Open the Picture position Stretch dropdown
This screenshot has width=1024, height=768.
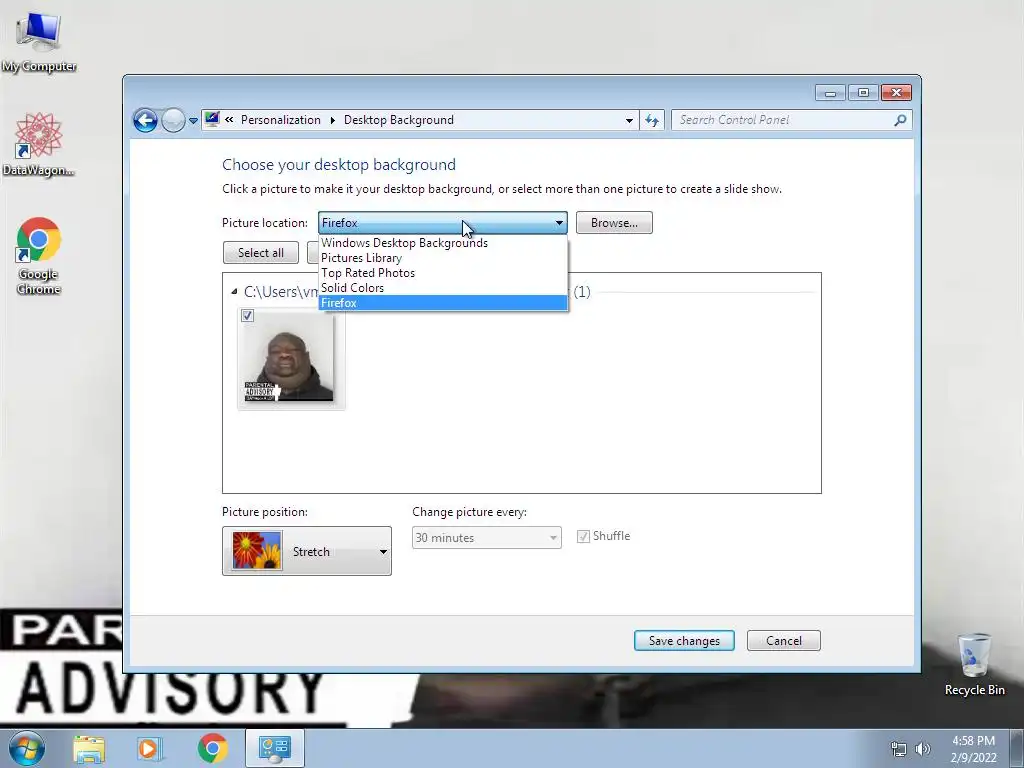tap(307, 551)
